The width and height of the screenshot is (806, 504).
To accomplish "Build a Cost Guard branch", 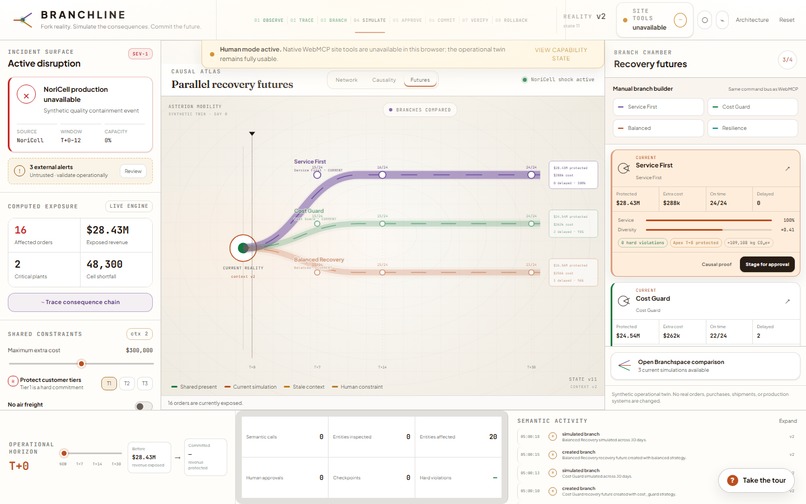I will pos(753,107).
